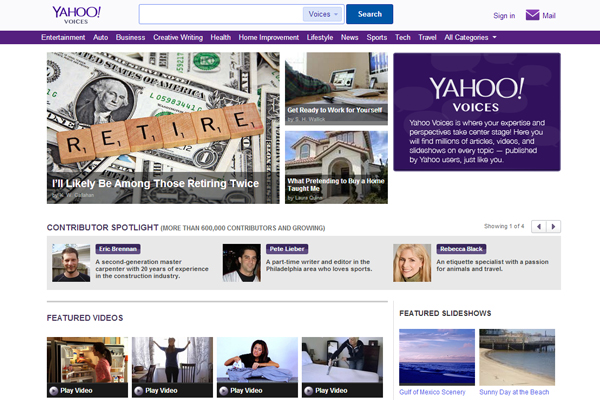Click the blue Search button
600x400 pixels.
[369, 14]
